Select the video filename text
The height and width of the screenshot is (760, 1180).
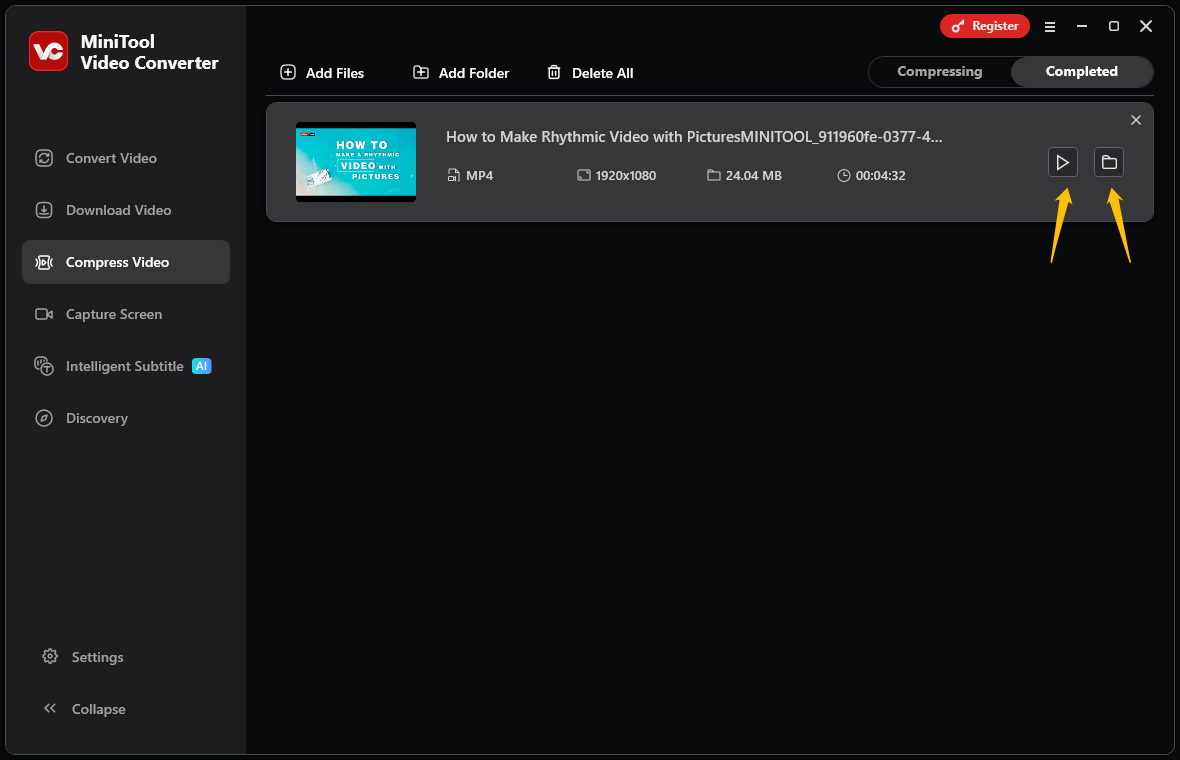point(695,137)
